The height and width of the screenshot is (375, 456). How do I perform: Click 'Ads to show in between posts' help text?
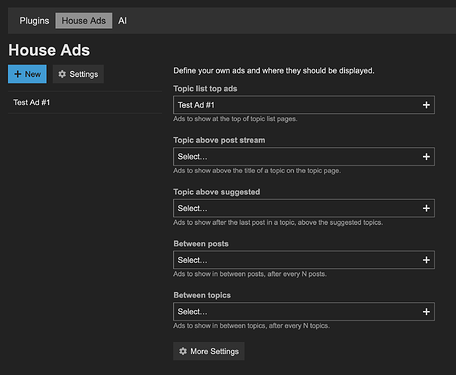250,274
